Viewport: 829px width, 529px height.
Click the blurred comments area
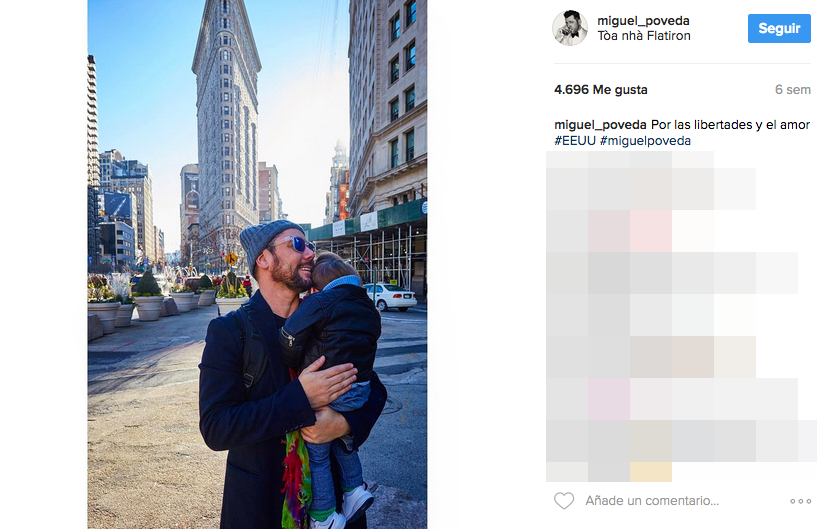[681, 316]
